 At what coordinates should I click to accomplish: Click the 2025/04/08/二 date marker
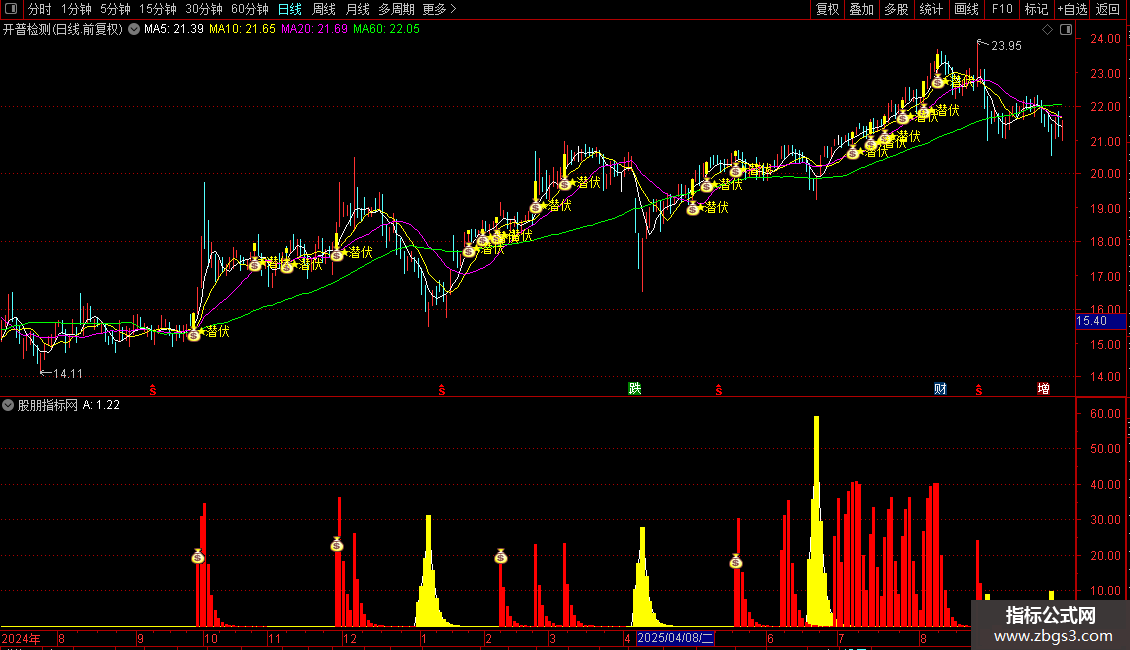(675, 638)
